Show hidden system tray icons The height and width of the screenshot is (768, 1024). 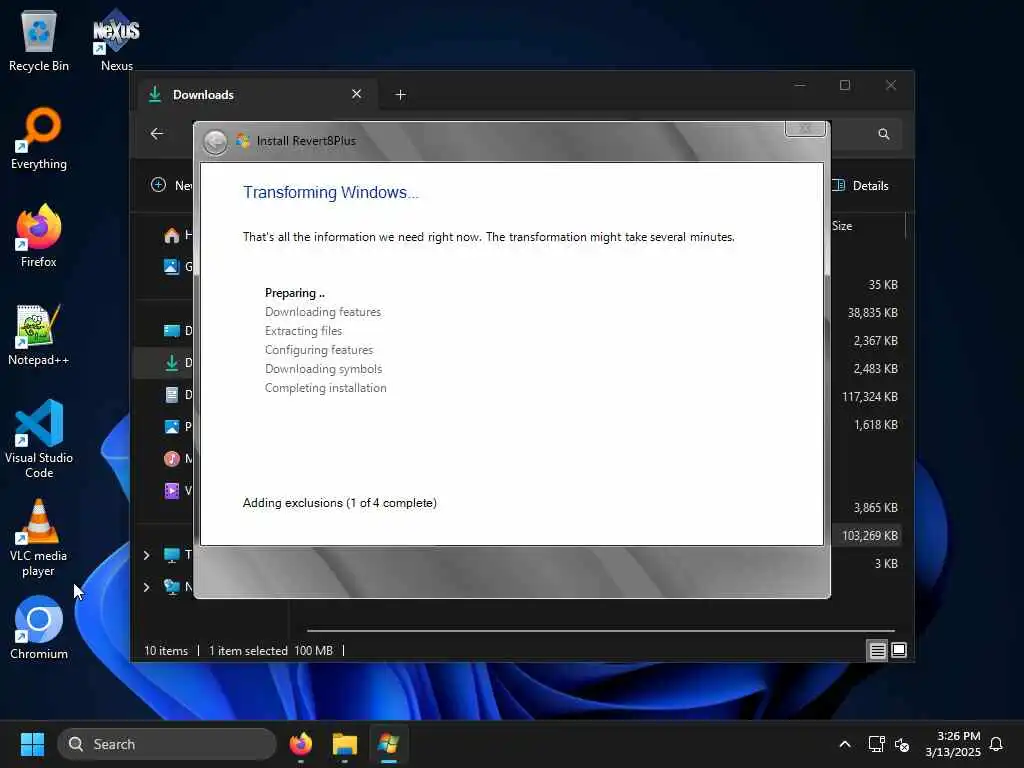pyautogui.click(x=844, y=744)
